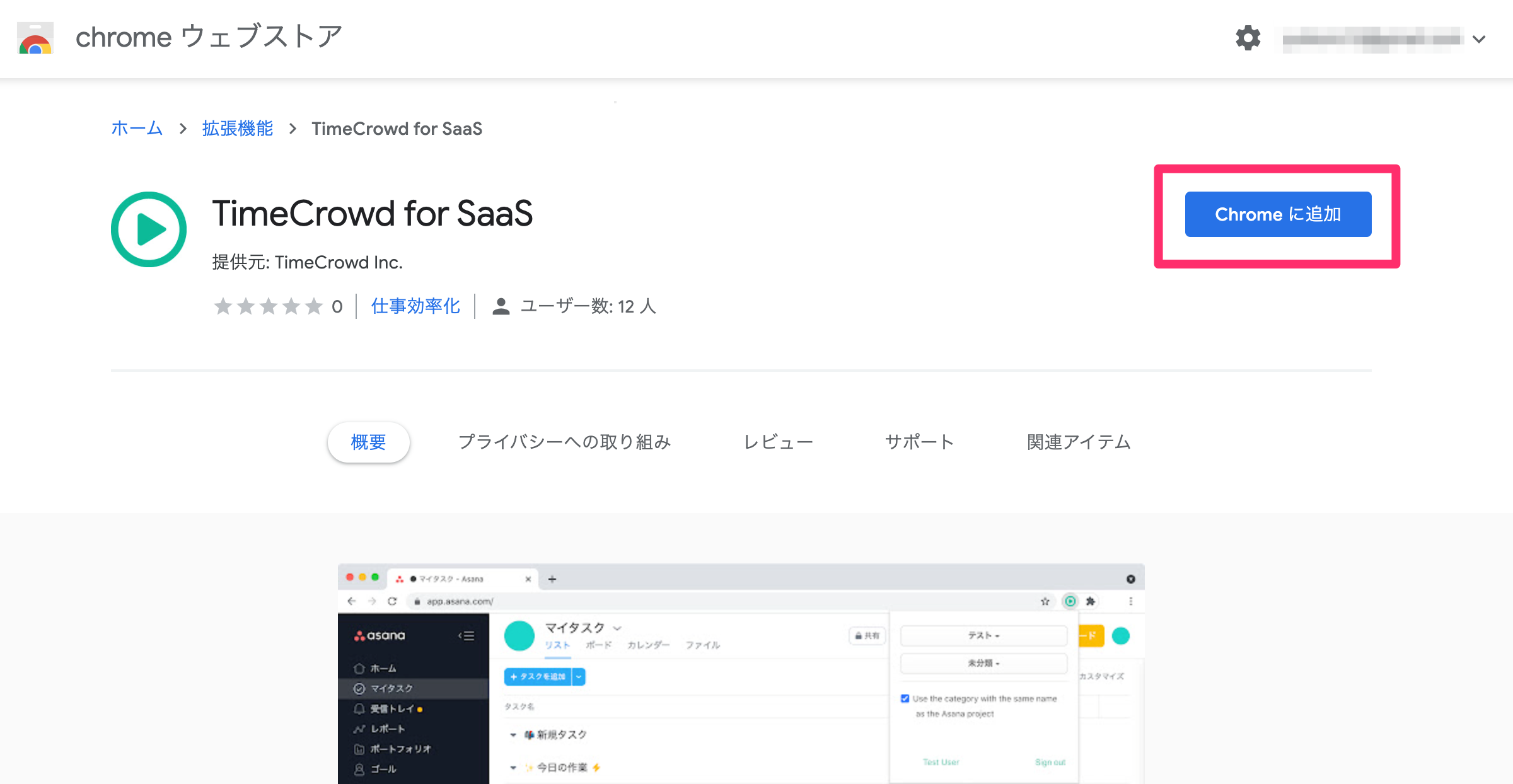Uncheck 'Use the category with the same name'

pyautogui.click(x=905, y=698)
